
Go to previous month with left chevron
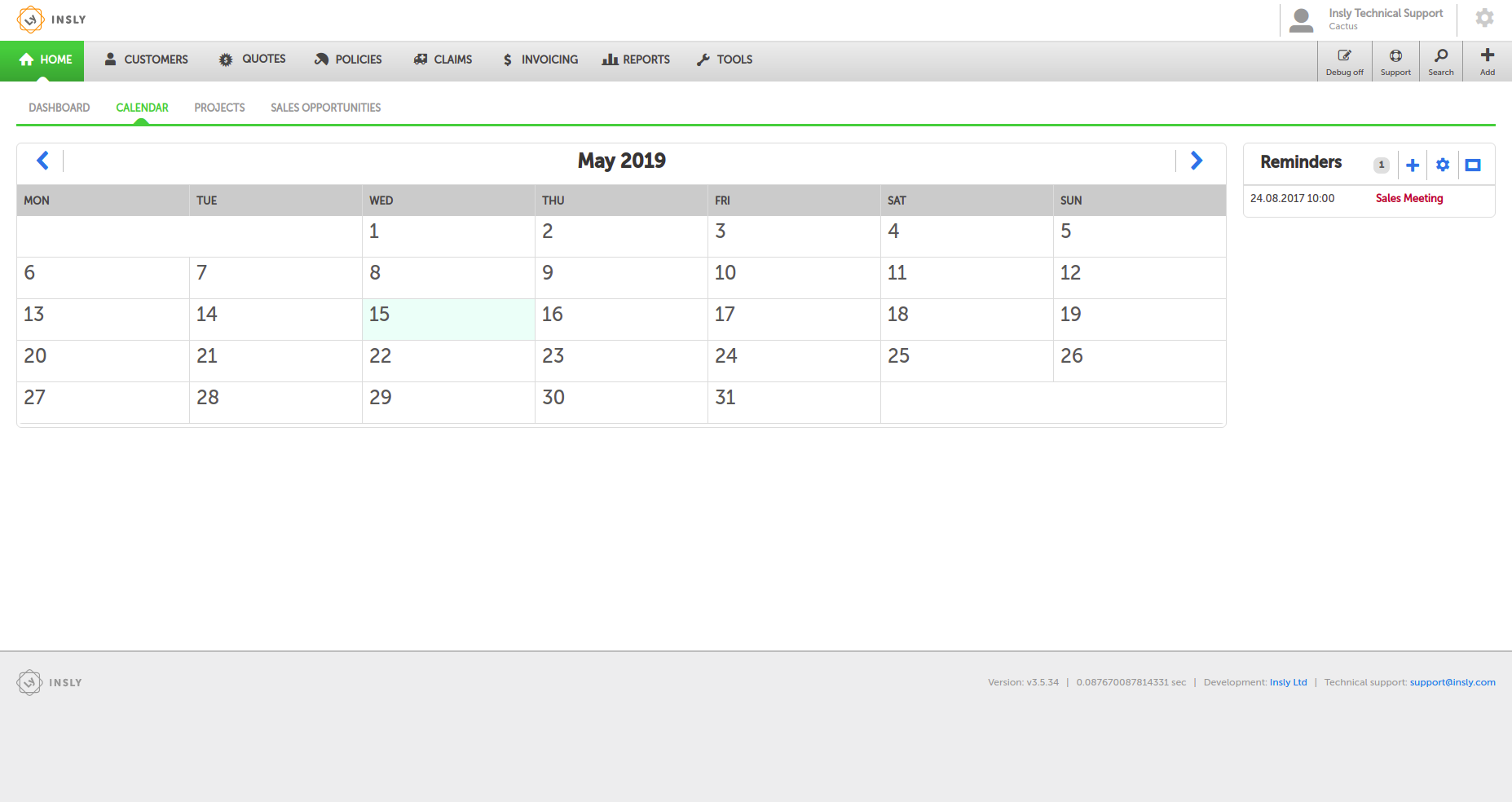(x=43, y=161)
